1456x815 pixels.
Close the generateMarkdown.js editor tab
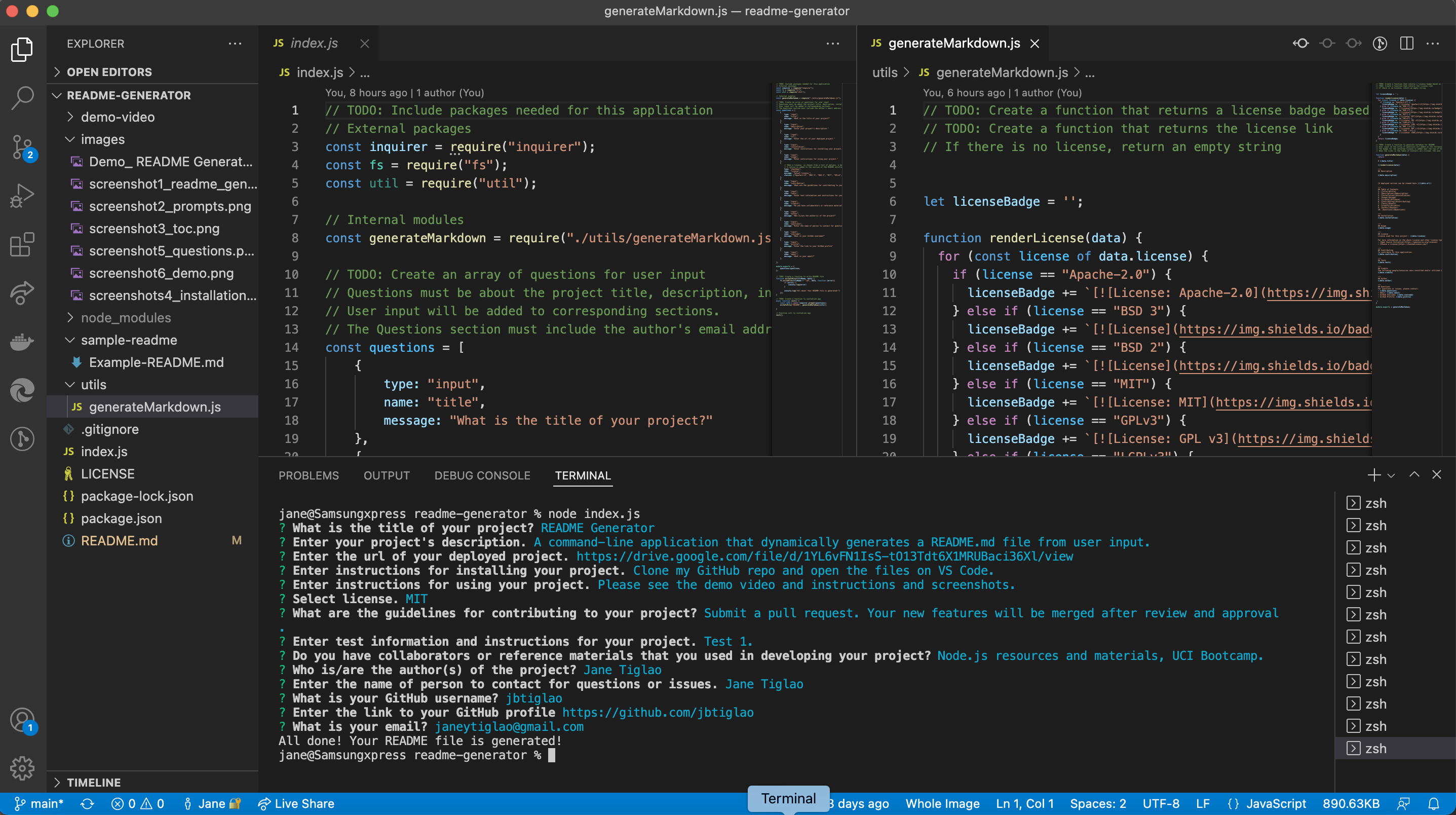1035,44
